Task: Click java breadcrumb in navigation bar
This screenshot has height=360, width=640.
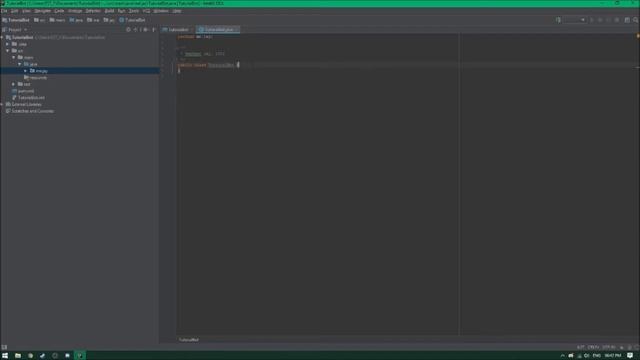Action: [x=76, y=20]
